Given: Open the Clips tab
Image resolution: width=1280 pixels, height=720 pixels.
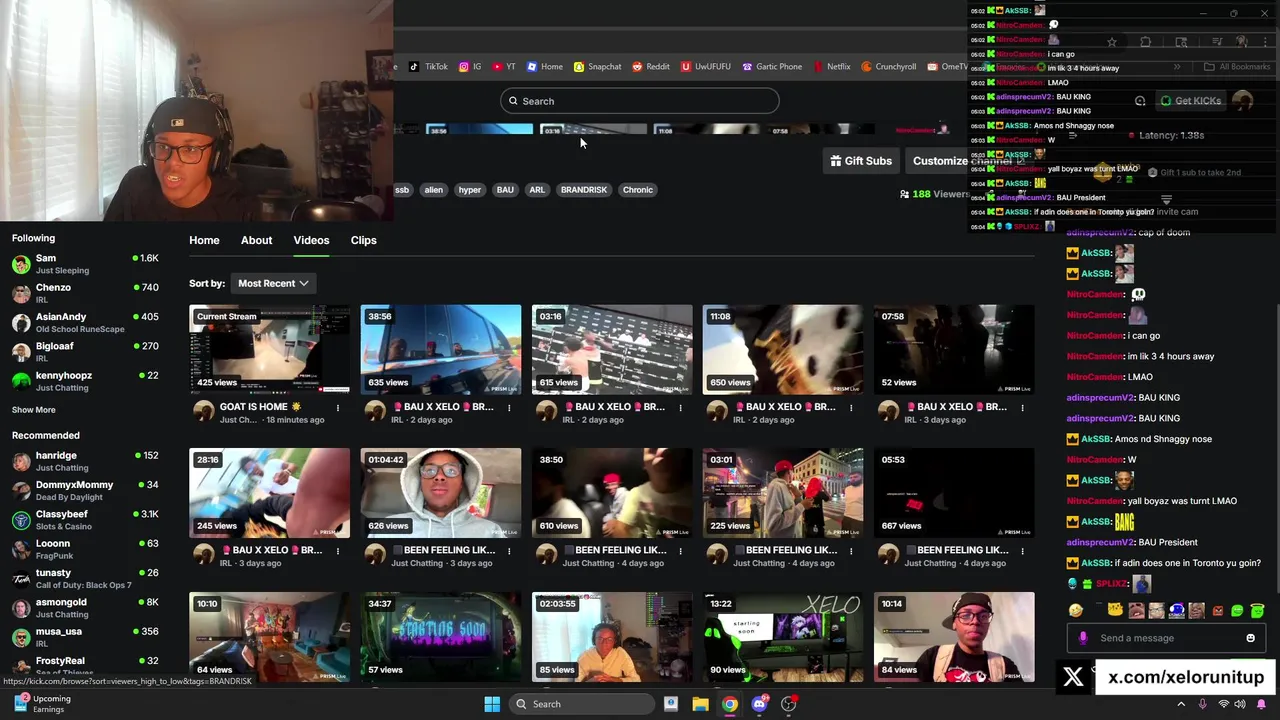Looking at the screenshot, I should [363, 240].
